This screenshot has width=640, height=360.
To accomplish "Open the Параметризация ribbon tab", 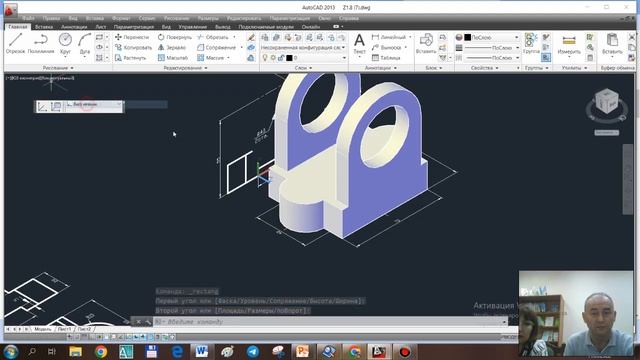I will (x=134, y=27).
